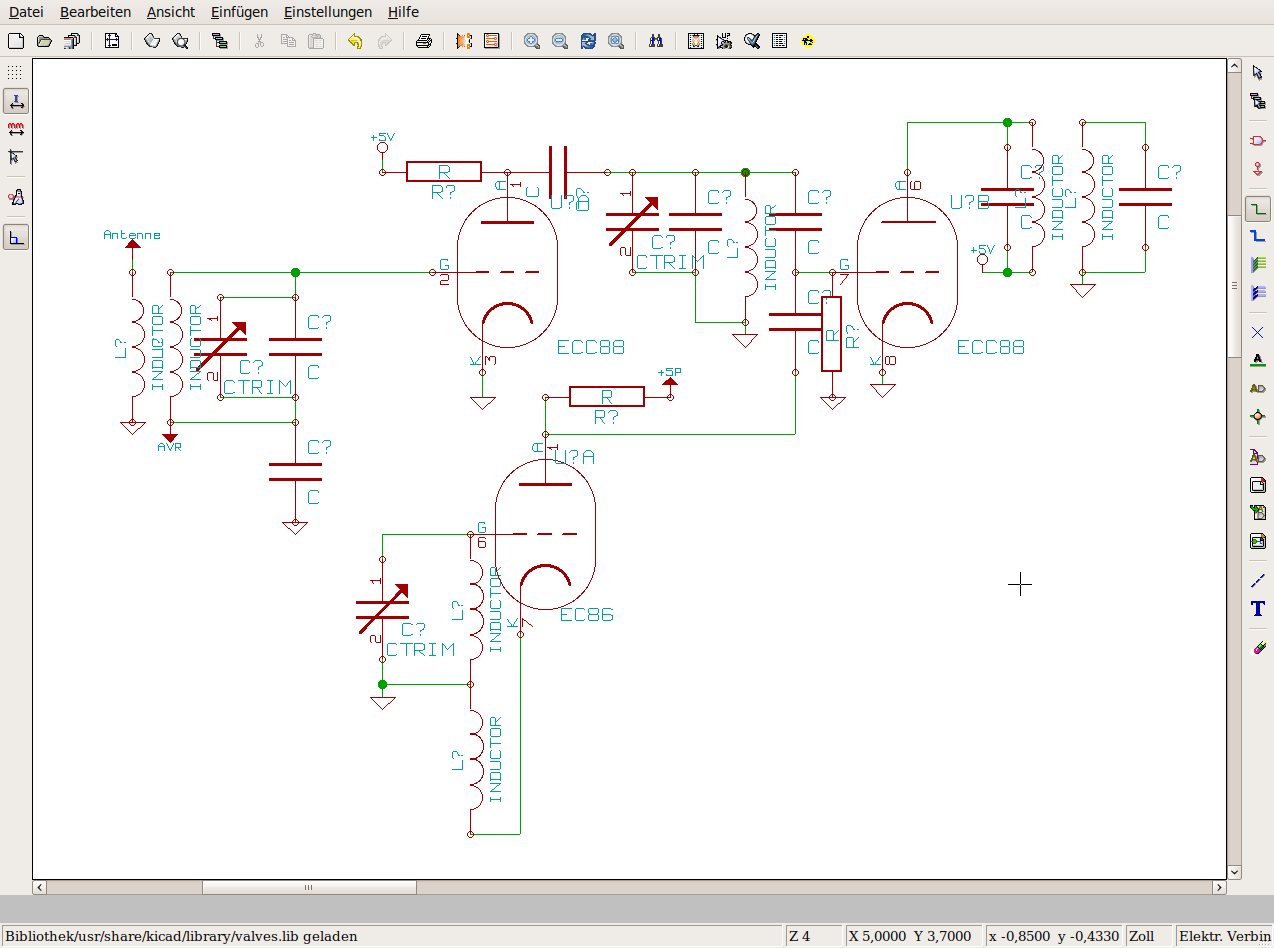The width and height of the screenshot is (1274, 948).
Task: Click the yellow Undo arrow
Action: [355, 41]
